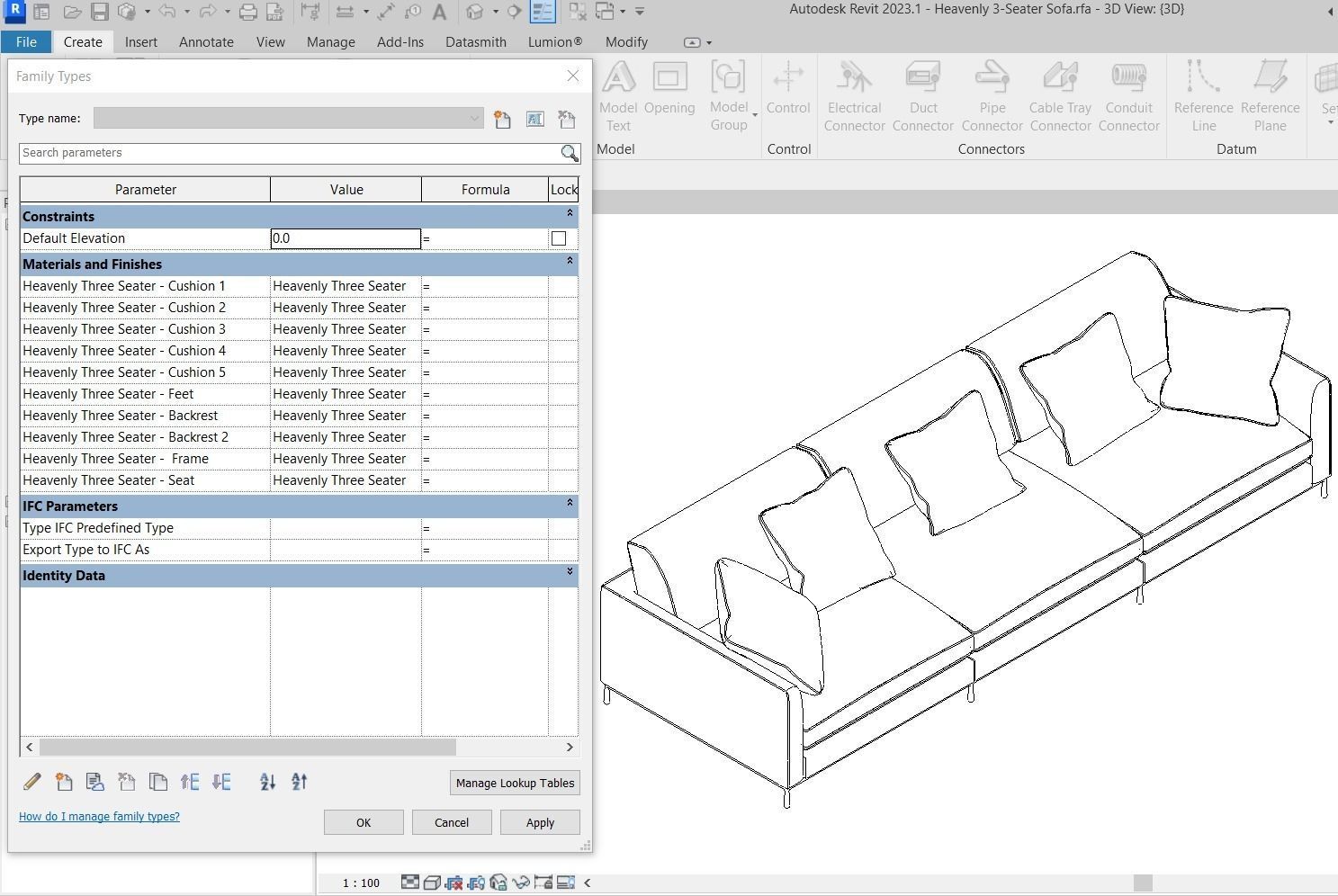This screenshot has width=1338, height=896.
Task: Sort parameters in ascending order
Action: 268,782
